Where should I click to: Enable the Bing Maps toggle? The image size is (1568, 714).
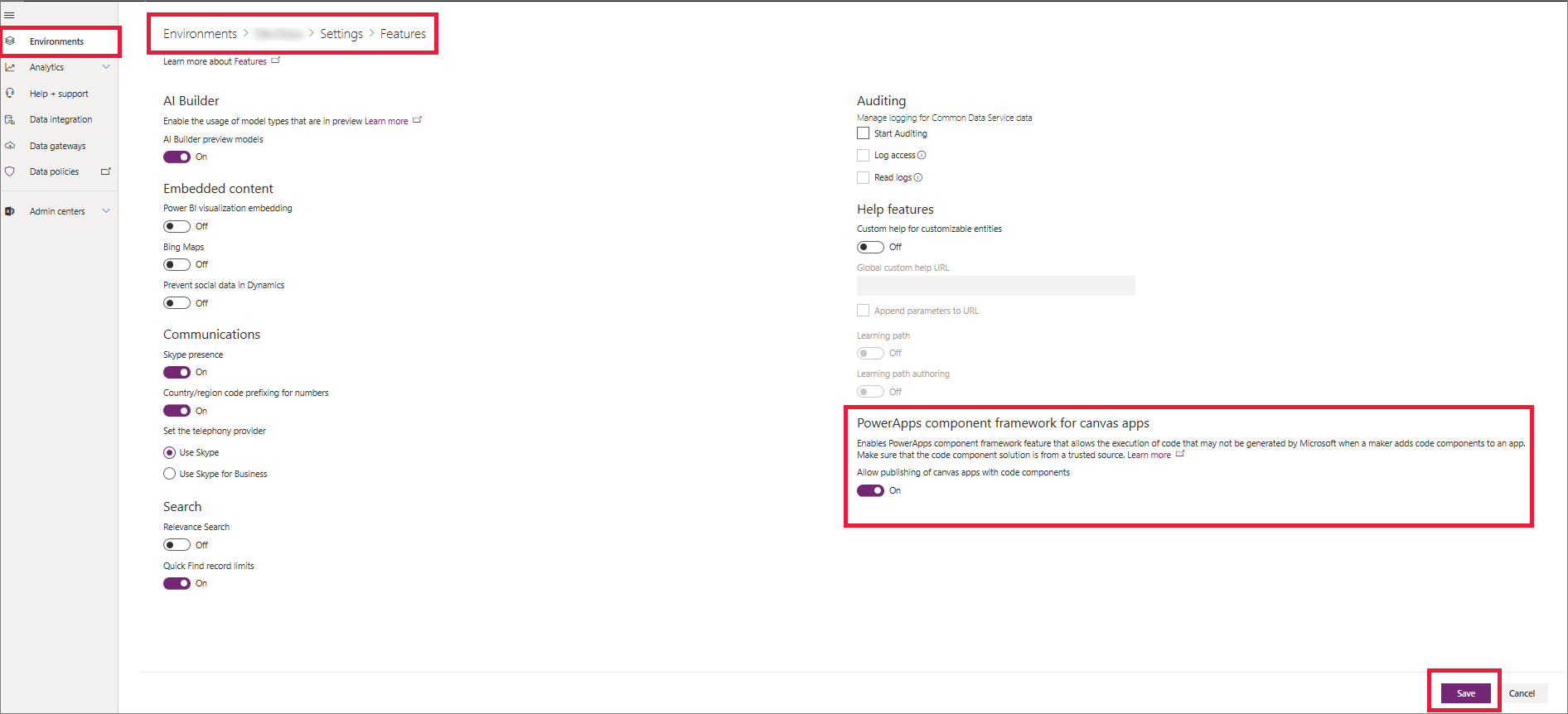click(177, 264)
